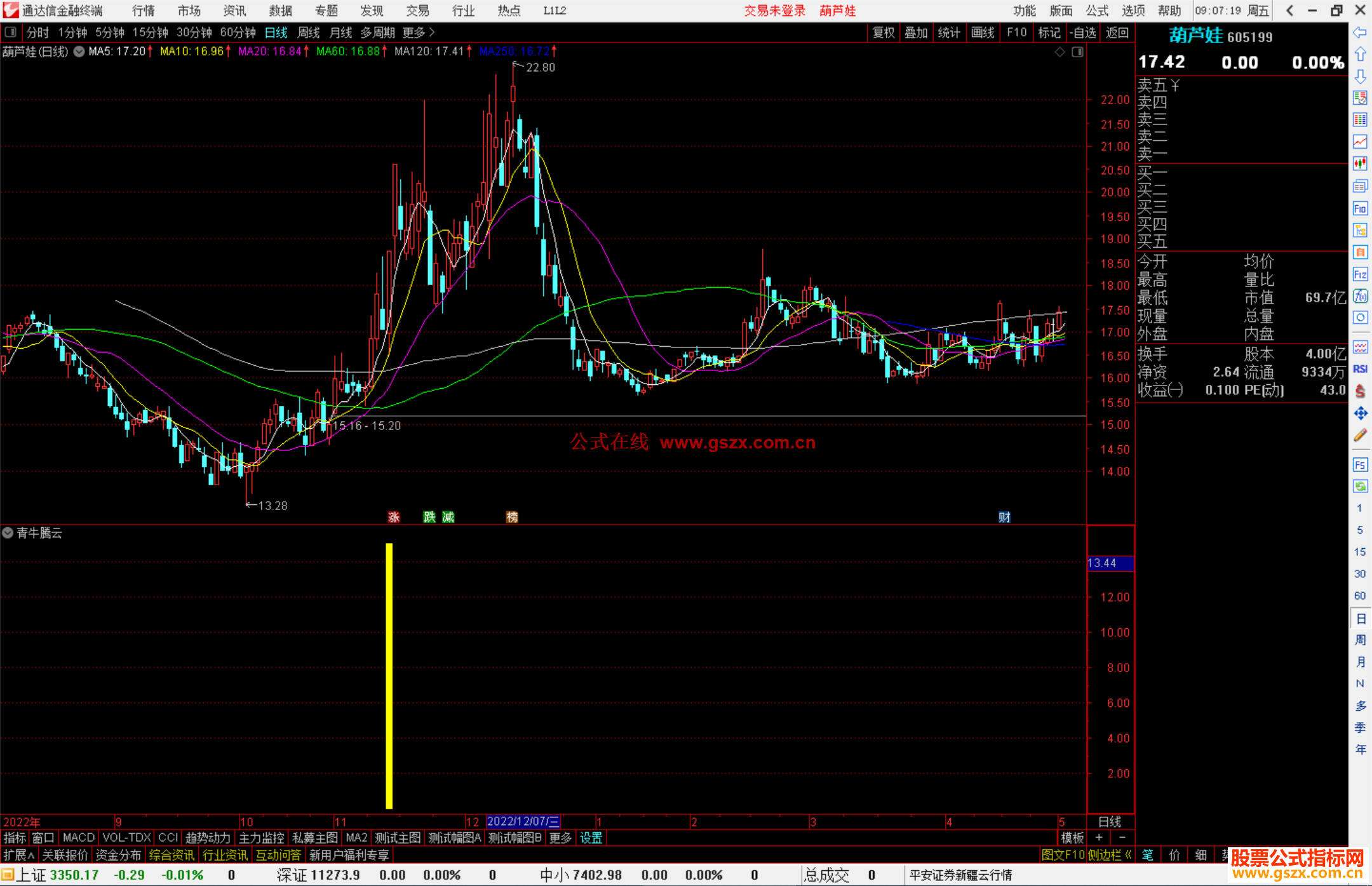The image size is (1372, 886).
Task: Click the f(x) formula icon in sidebar
Action: coord(1360,296)
